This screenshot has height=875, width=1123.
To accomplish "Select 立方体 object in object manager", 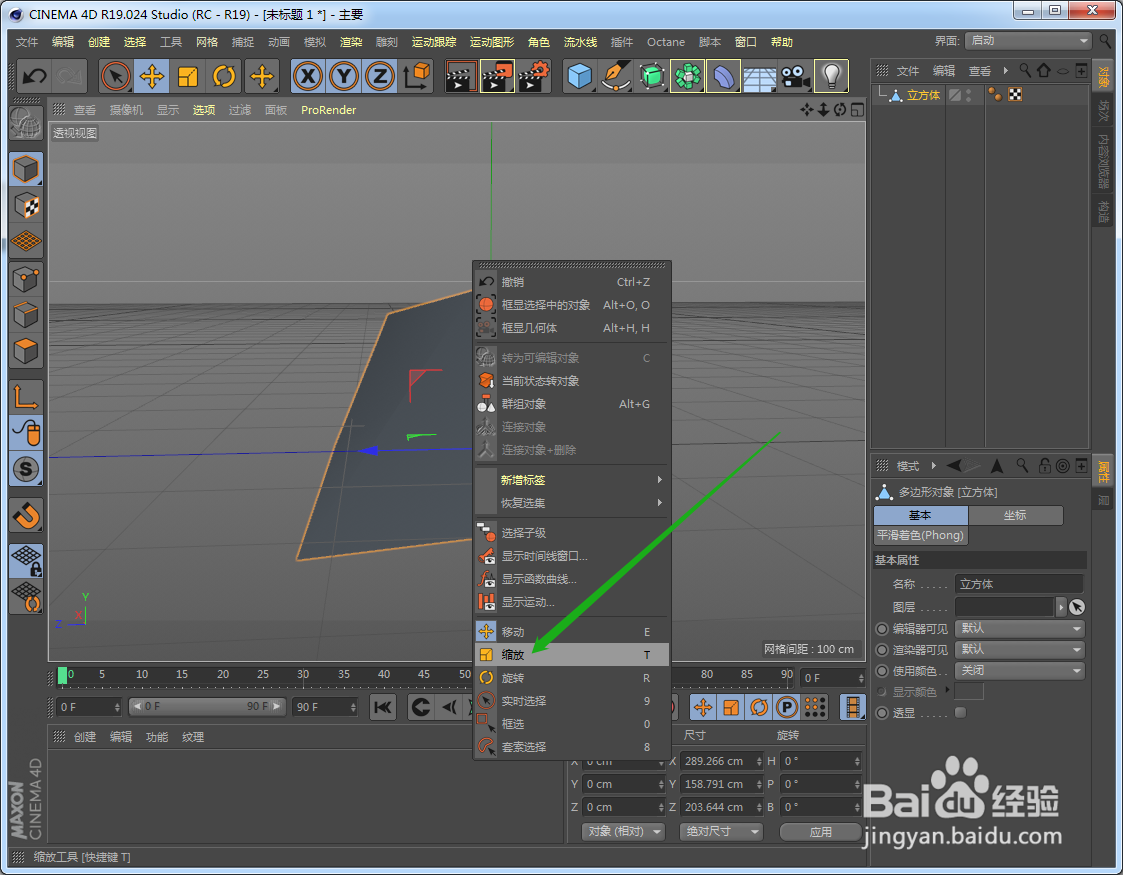I will click(923, 95).
